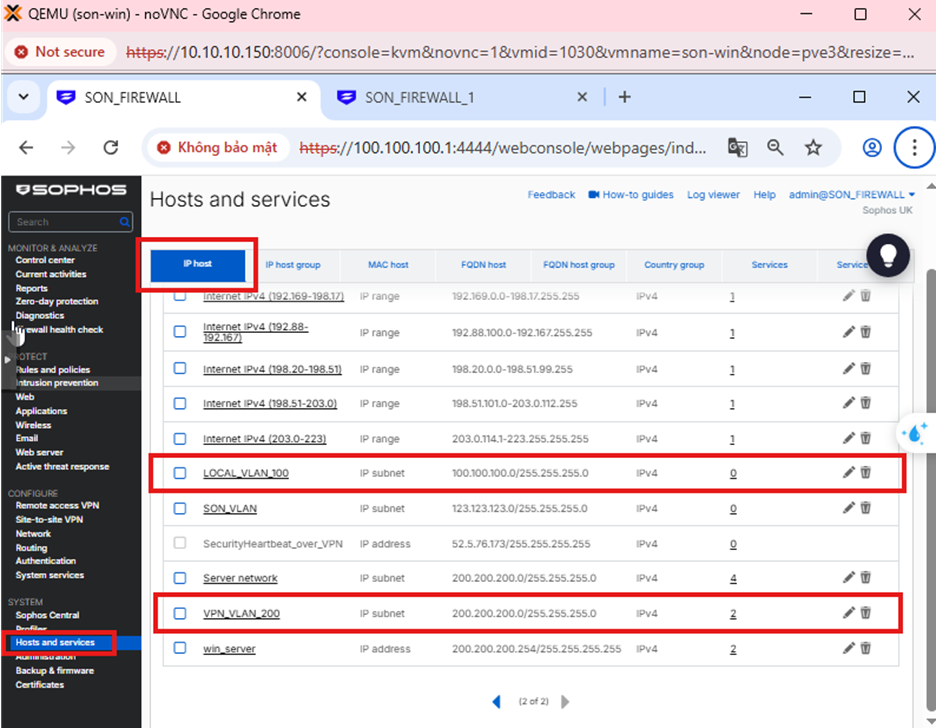Open the admin@SON_FIREWALL dropdown menu
The height and width of the screenshot is (728, 936).
pos(852,195)
